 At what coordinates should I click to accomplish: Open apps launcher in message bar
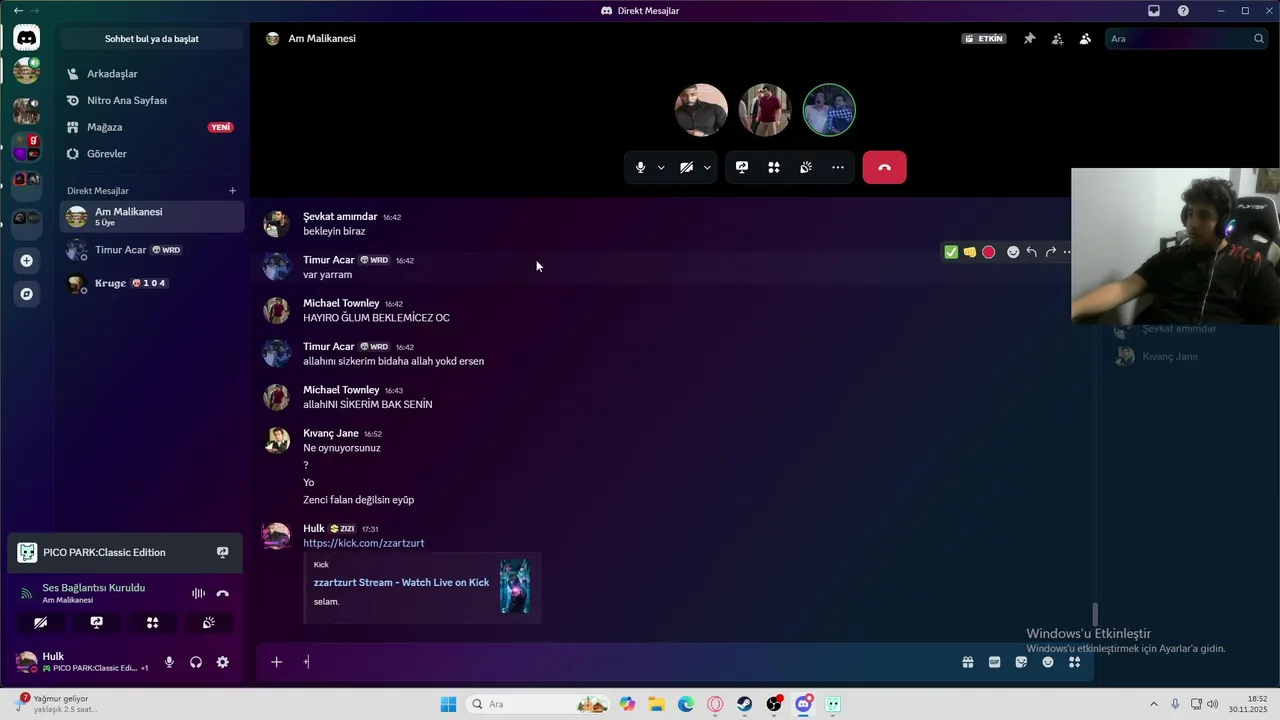1075,662
